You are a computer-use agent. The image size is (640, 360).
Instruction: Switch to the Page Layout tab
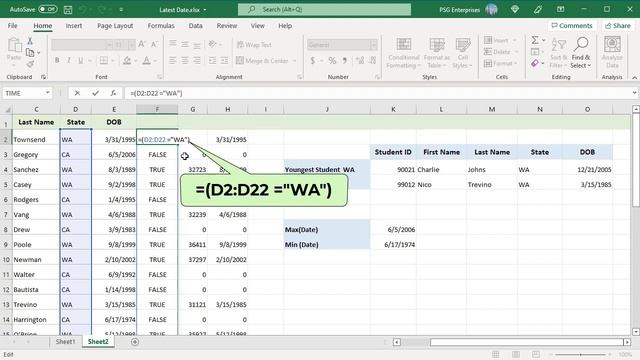pos(115,26)
